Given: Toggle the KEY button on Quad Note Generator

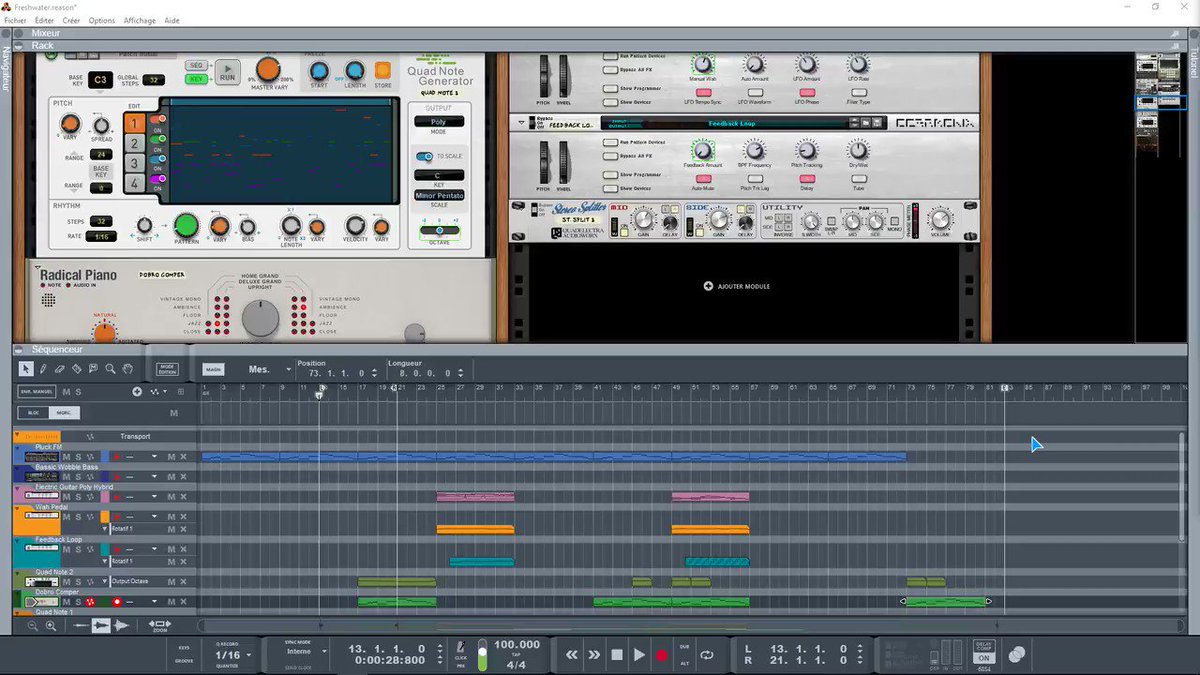Looking at the screenshot, I should (195, 78).
